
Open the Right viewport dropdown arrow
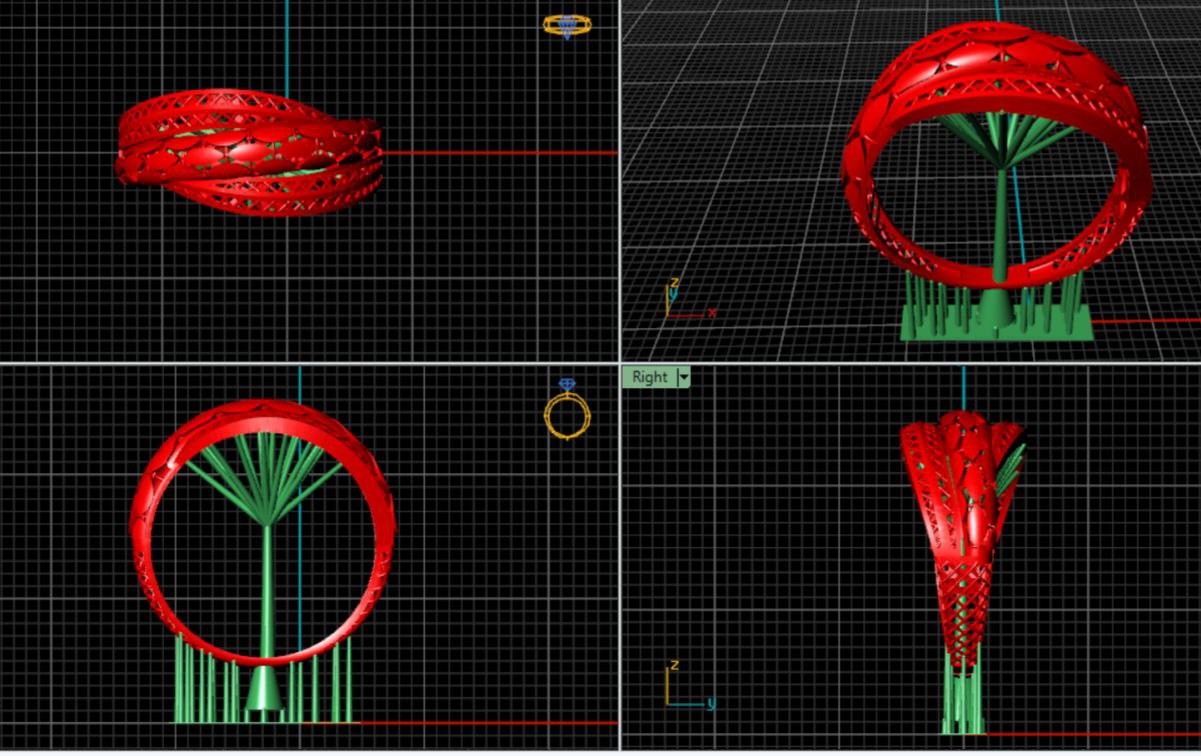click(684, 377)
